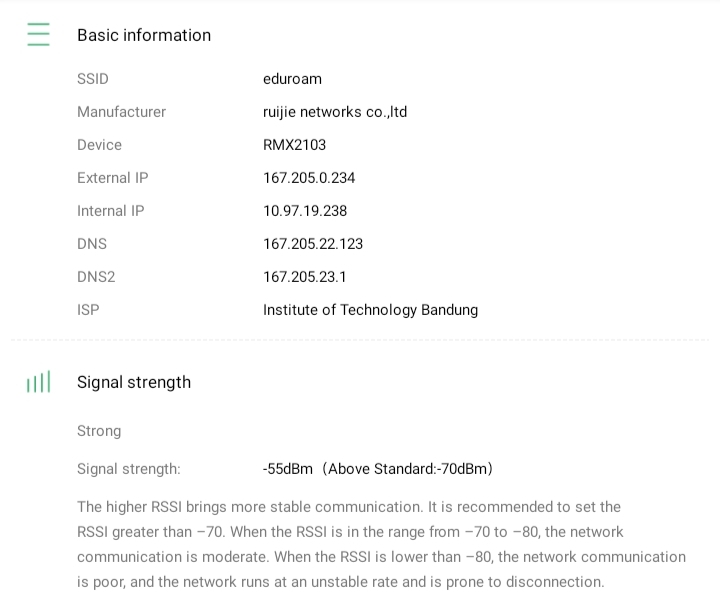Screen dimensions: 720x613
Task: Select primary DNS 167.205.22.123
Action: point(313,244)
